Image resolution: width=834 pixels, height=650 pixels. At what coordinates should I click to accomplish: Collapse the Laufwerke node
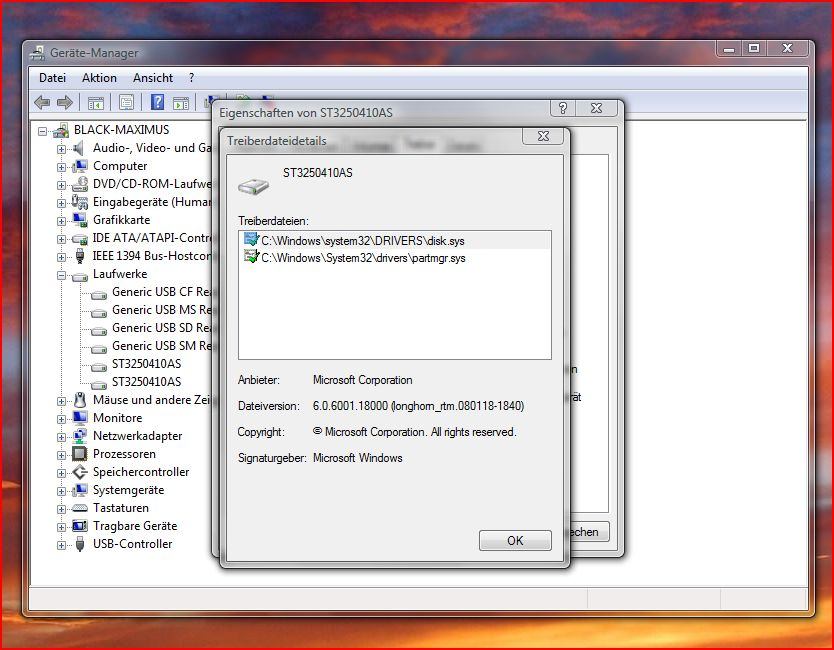click(x=62, y=276)
